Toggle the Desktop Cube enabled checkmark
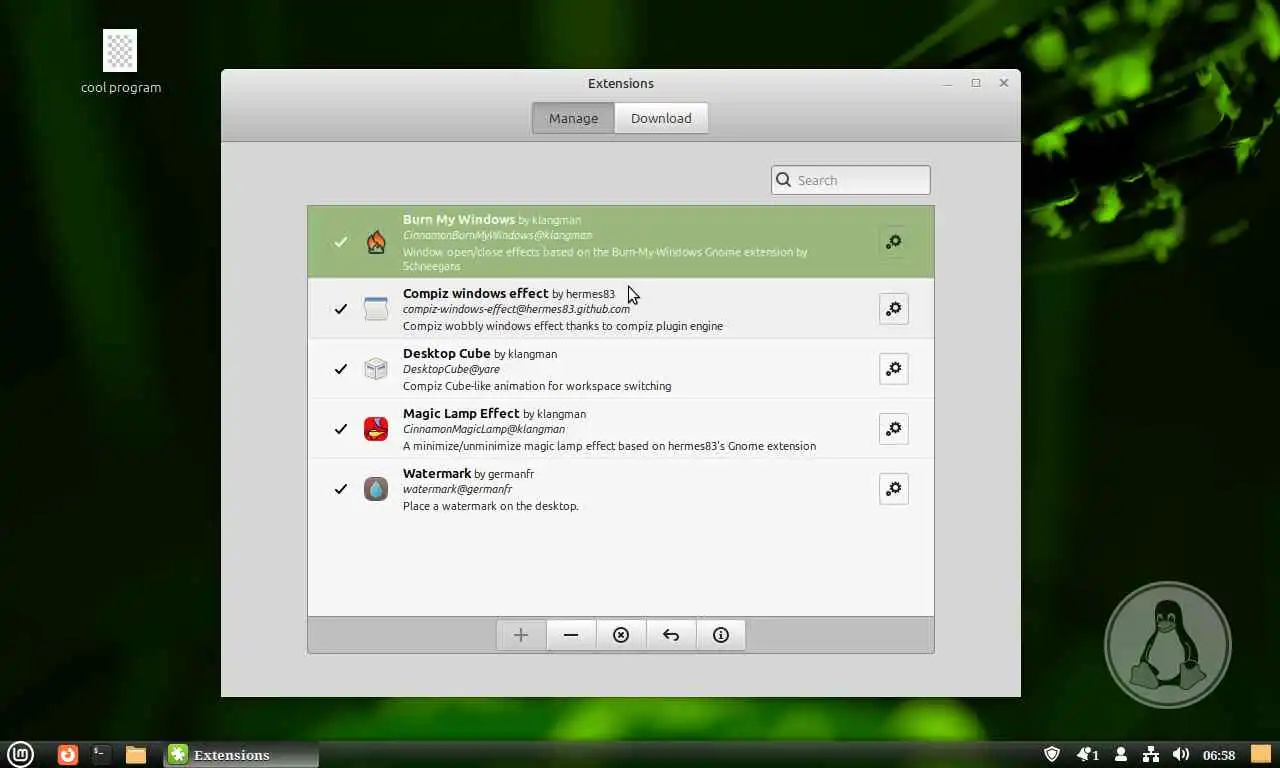Screen dimensions: 1280x768 coord(341,368)
